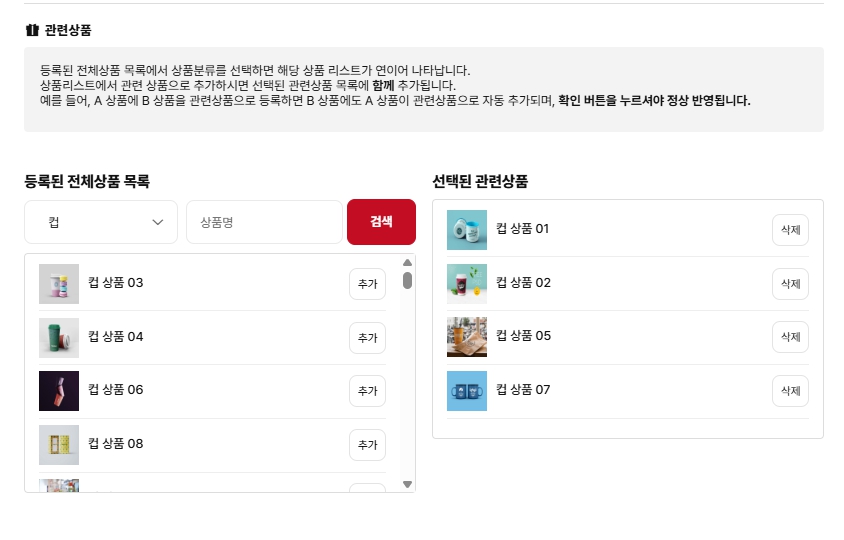Viewport: 844px width, 540px height.
Task: Remove 컵 상품 05 from selected list
Action: pyautogui.click(x=790, y=337)
